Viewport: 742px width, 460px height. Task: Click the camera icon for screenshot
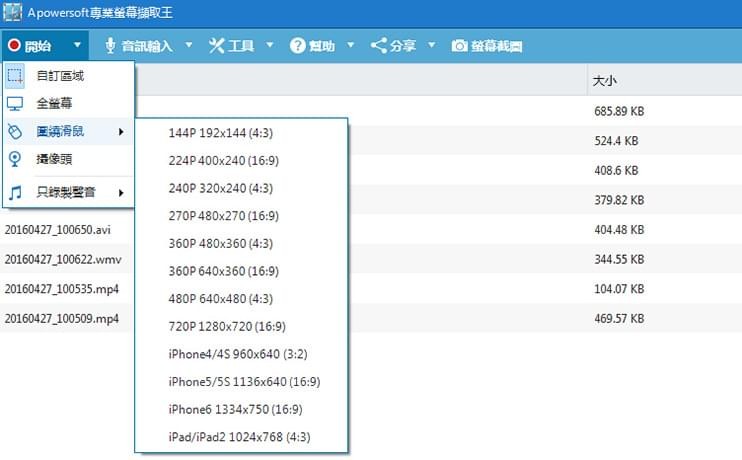coord(459,45)
